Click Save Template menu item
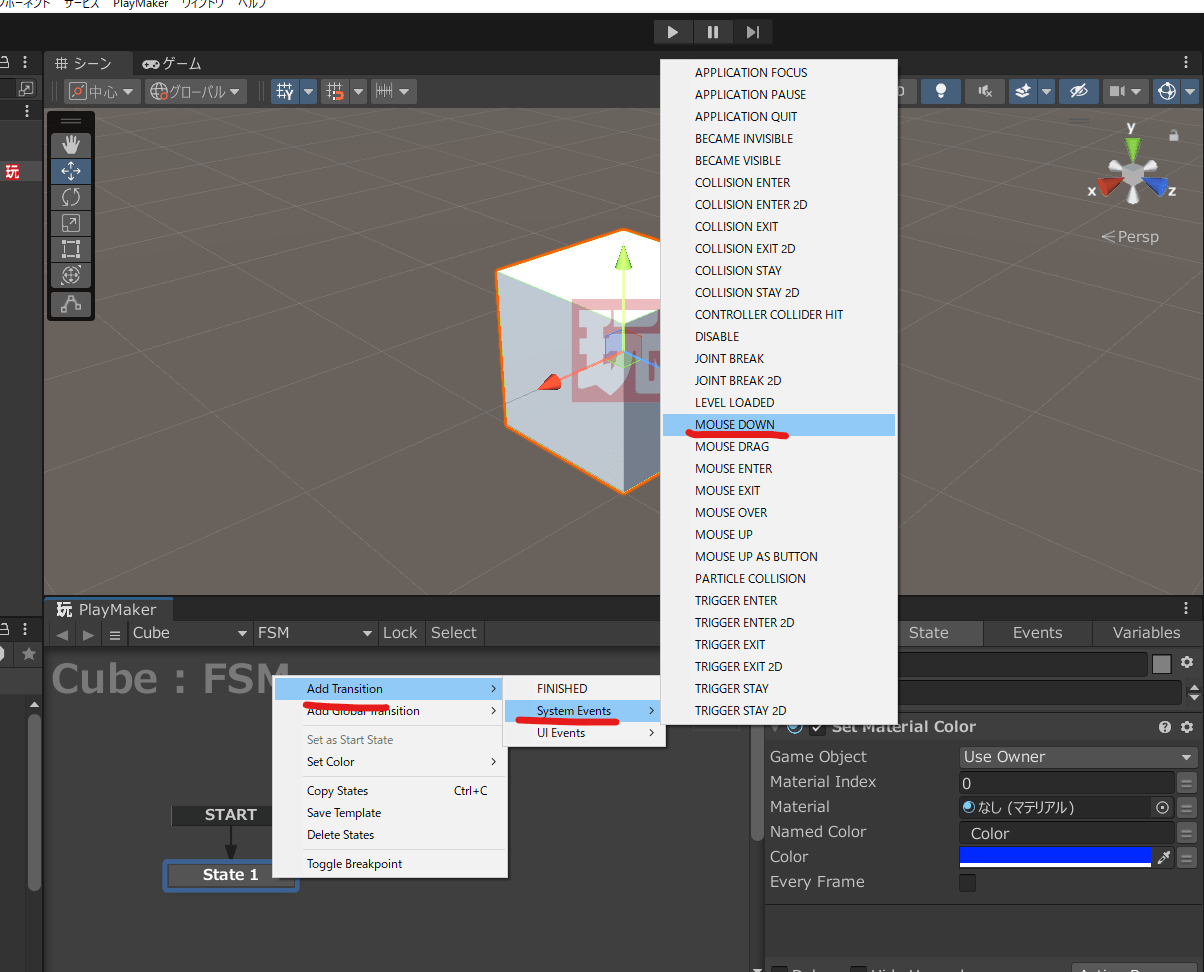 [x=389, y=813]
